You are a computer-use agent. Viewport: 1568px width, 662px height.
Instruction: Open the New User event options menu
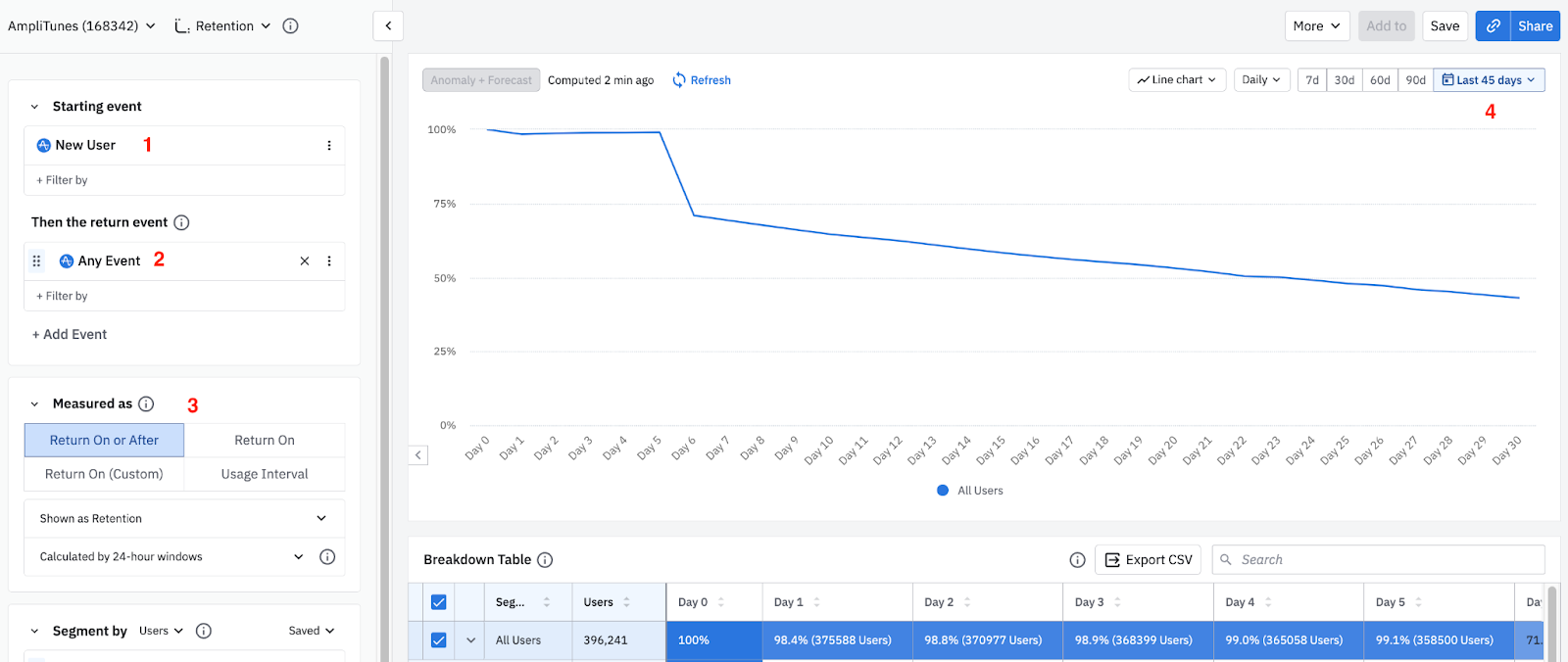329,146
